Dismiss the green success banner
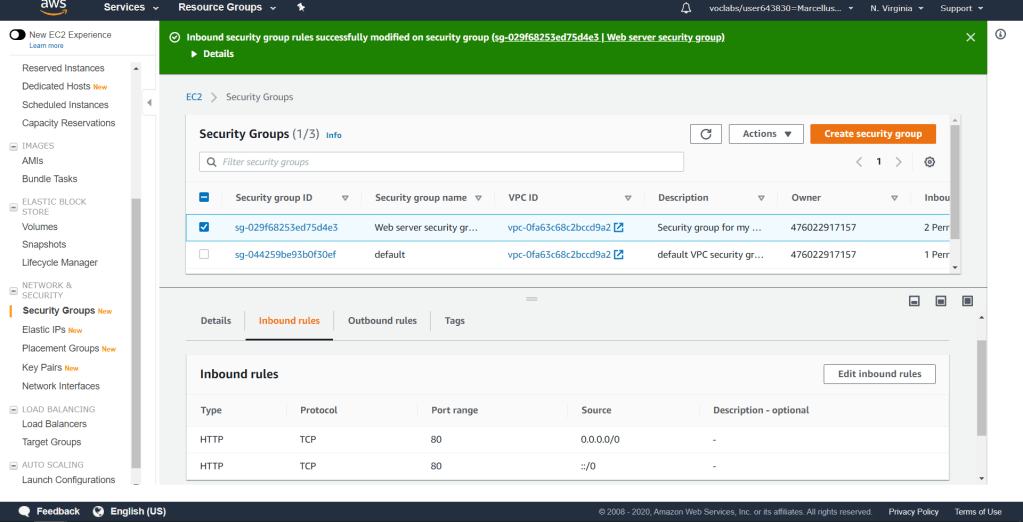 [970, 37]
